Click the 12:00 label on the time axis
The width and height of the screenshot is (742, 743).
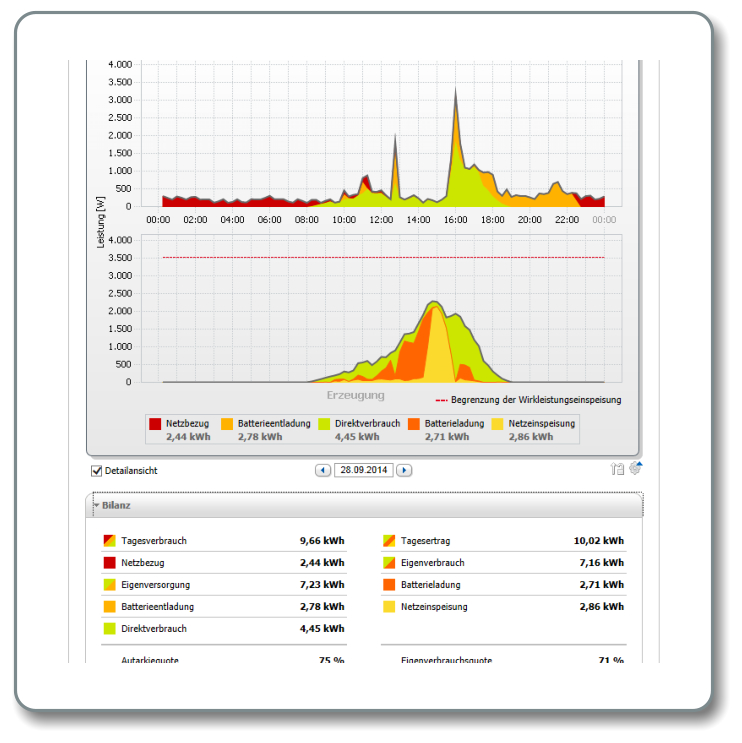pyautogui.click(x=381, y=220)
